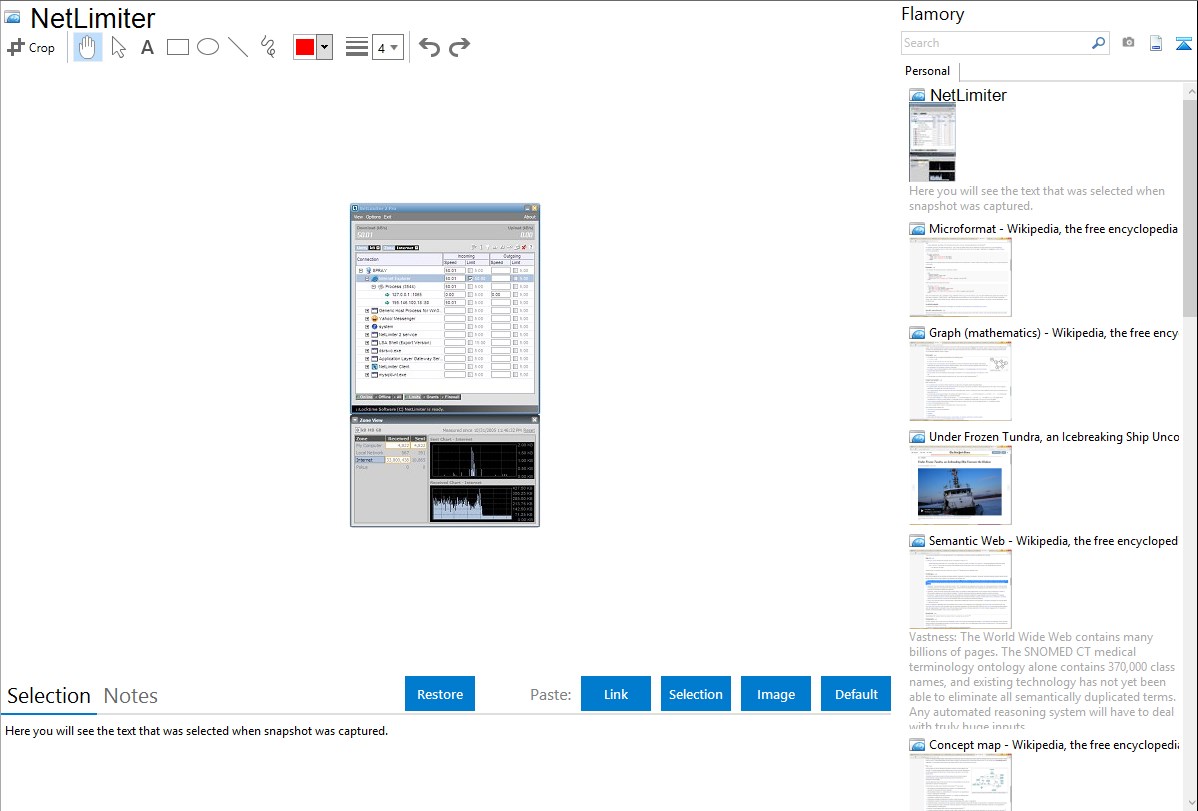Select the arrow pointer tool

tap(118, 47)
